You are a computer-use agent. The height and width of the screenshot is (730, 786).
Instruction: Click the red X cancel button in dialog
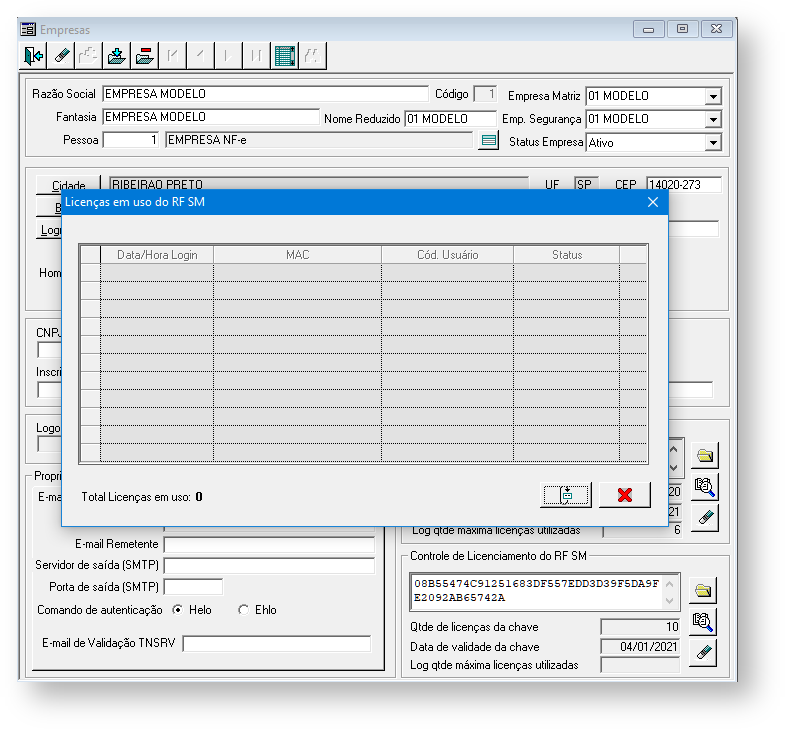(x=625, y=495)
